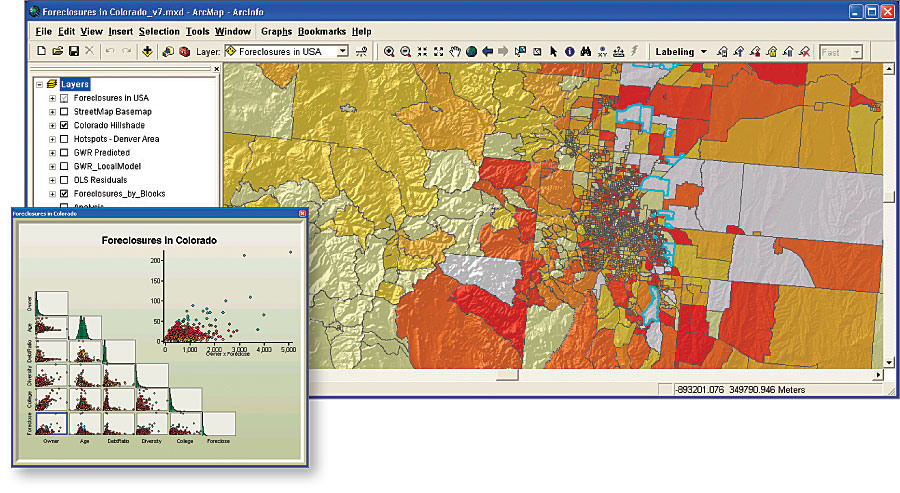Activate the Identify info tool
This screenshot has width=900, height=493.
(569, 52)
